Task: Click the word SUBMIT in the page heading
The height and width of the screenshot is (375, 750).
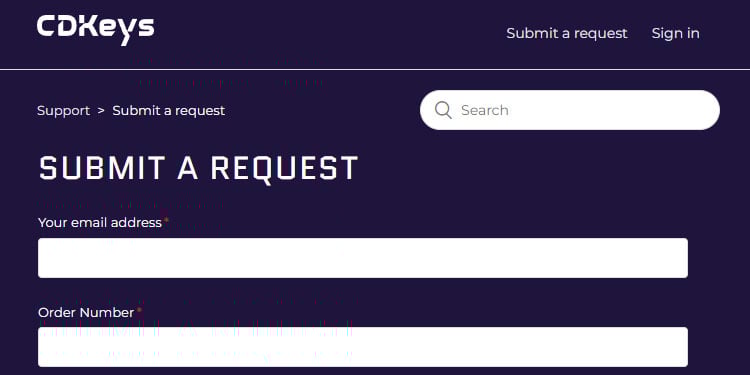Action: (102, 168)
